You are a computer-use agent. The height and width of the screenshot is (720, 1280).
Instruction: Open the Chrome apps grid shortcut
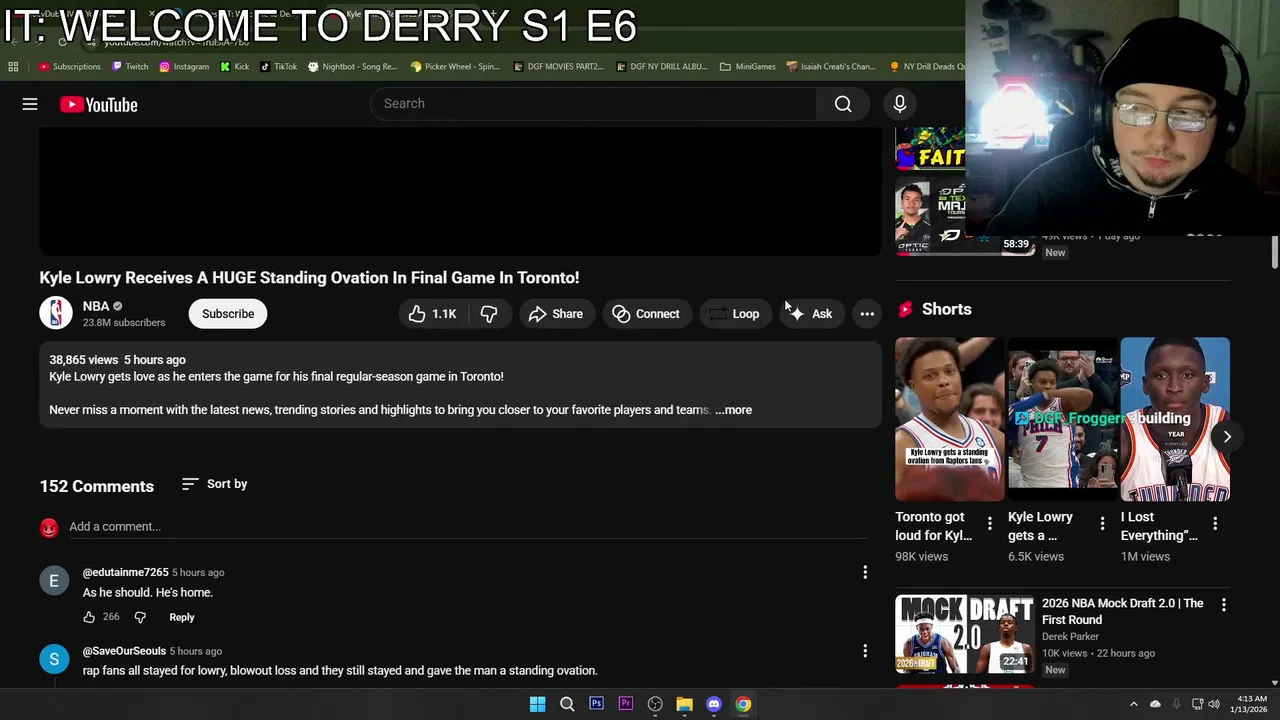[13, 67]
